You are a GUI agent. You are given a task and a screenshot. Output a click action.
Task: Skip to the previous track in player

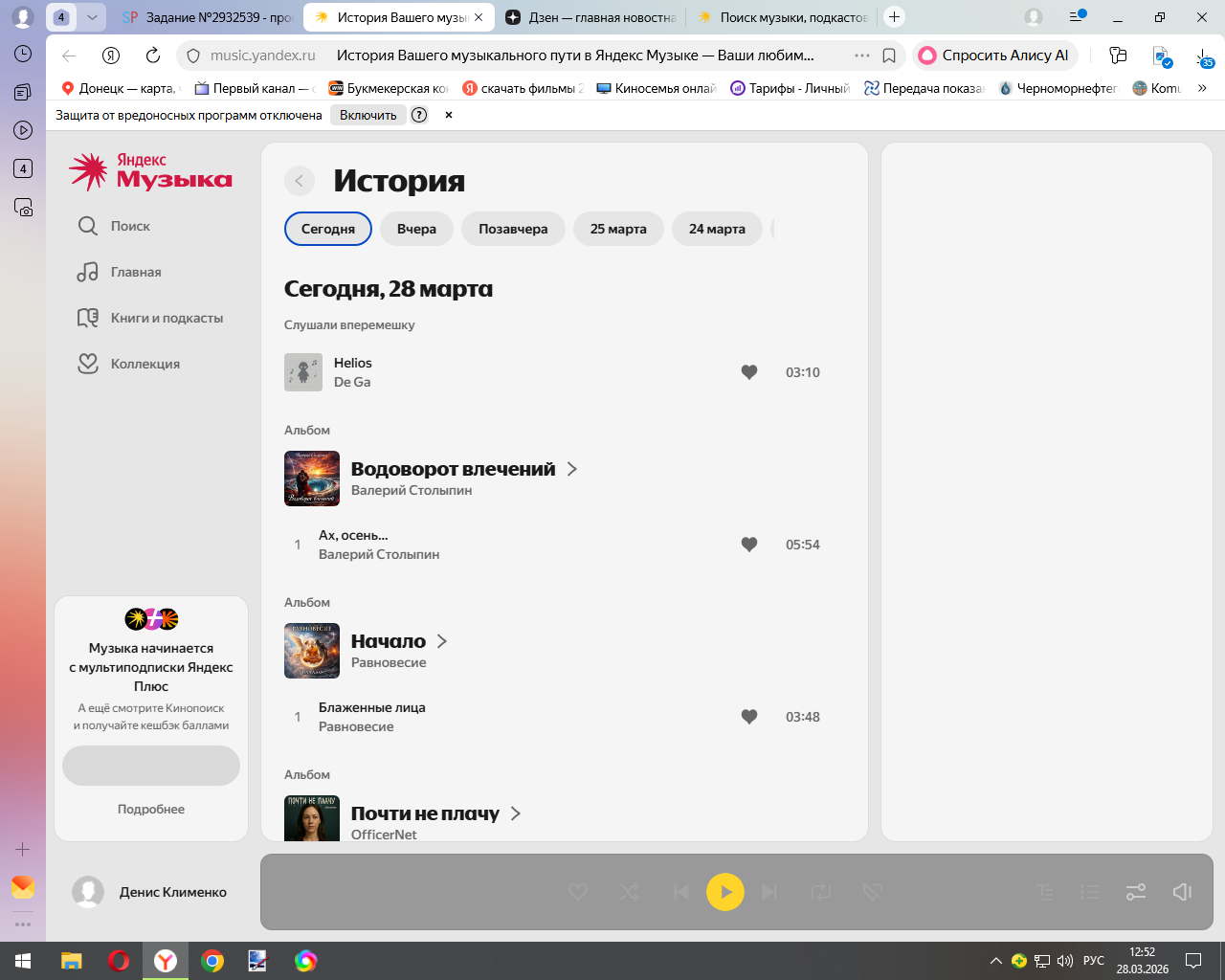coord(681,892)
